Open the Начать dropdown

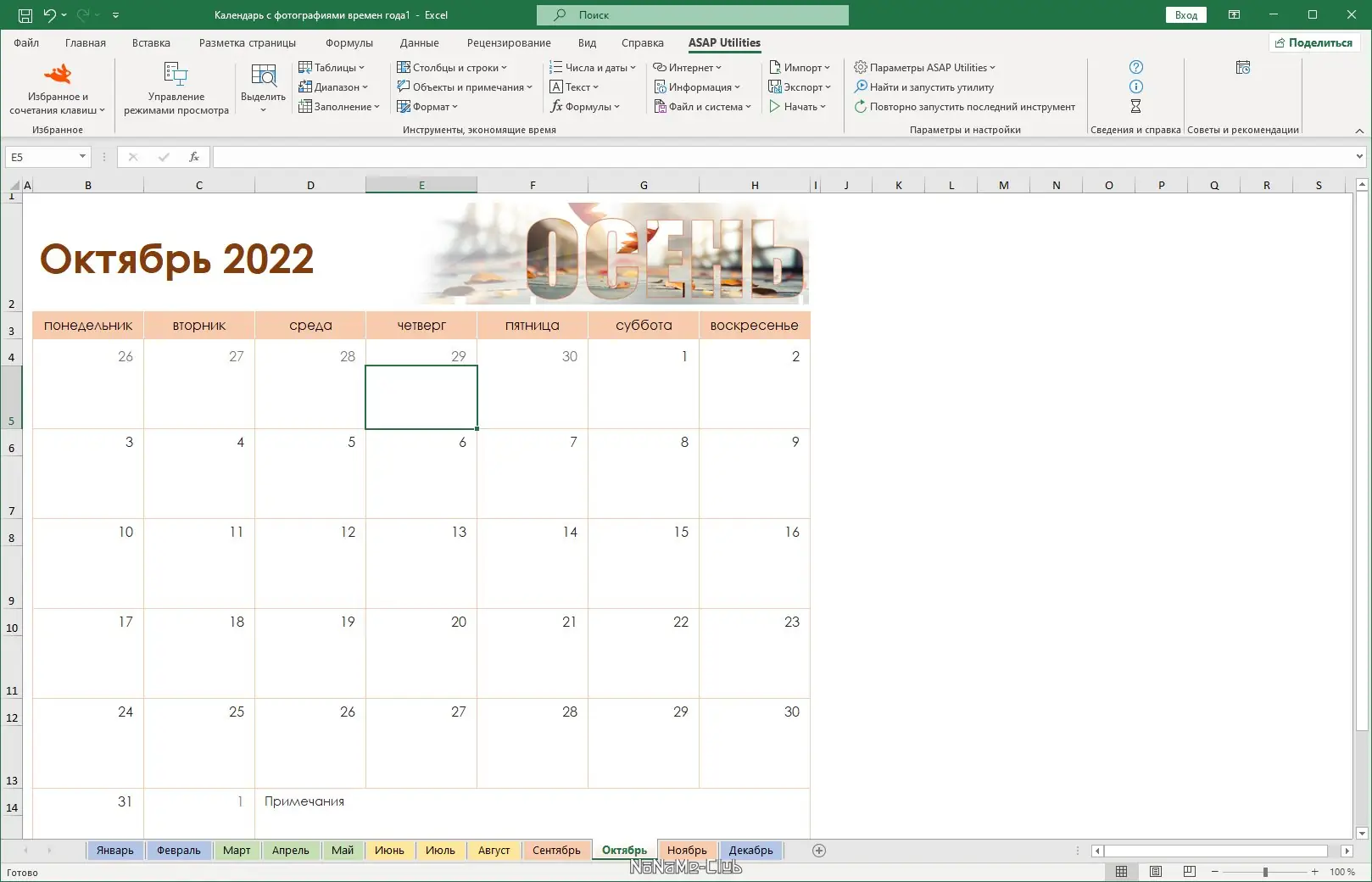(797, 107)
